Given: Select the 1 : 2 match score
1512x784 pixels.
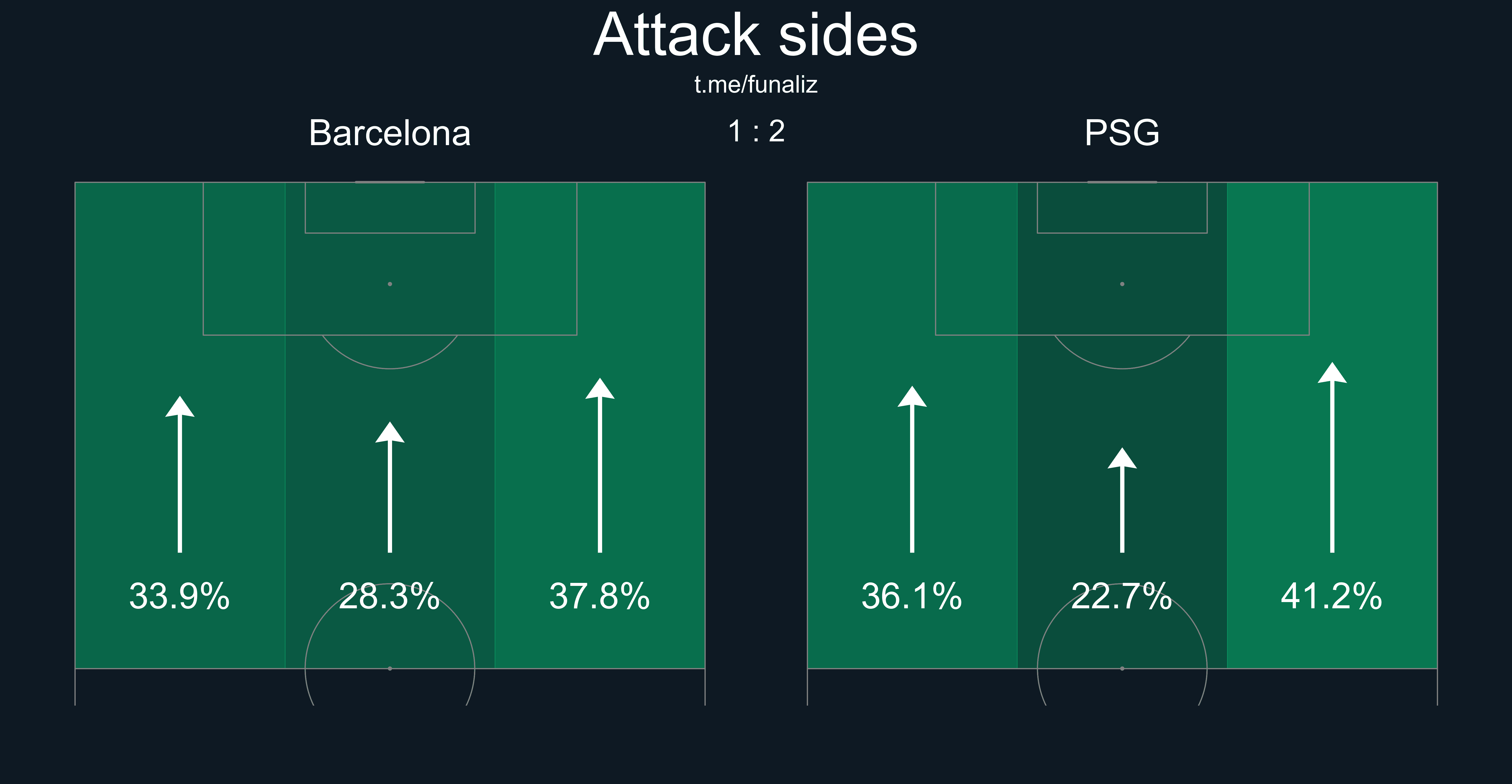Looking at the screenshot, I should point(756,131).
